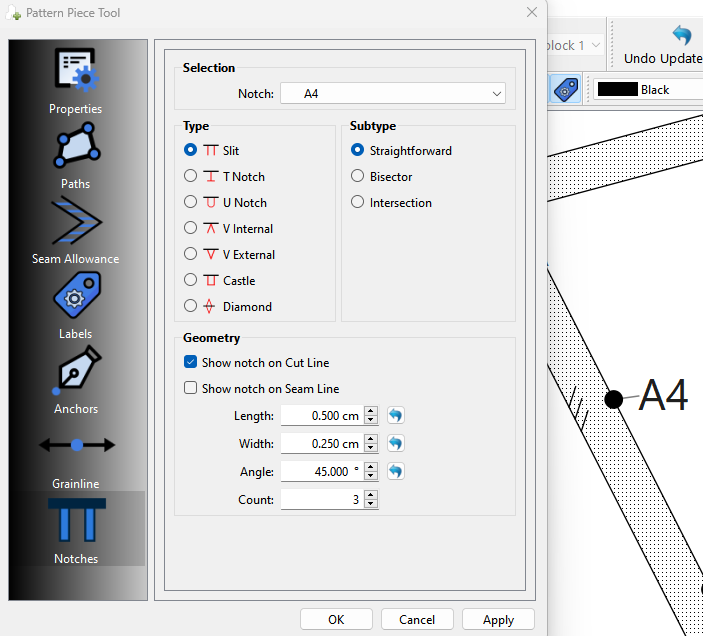Click the label tool icon in toolbar

(x=565, y=89)
